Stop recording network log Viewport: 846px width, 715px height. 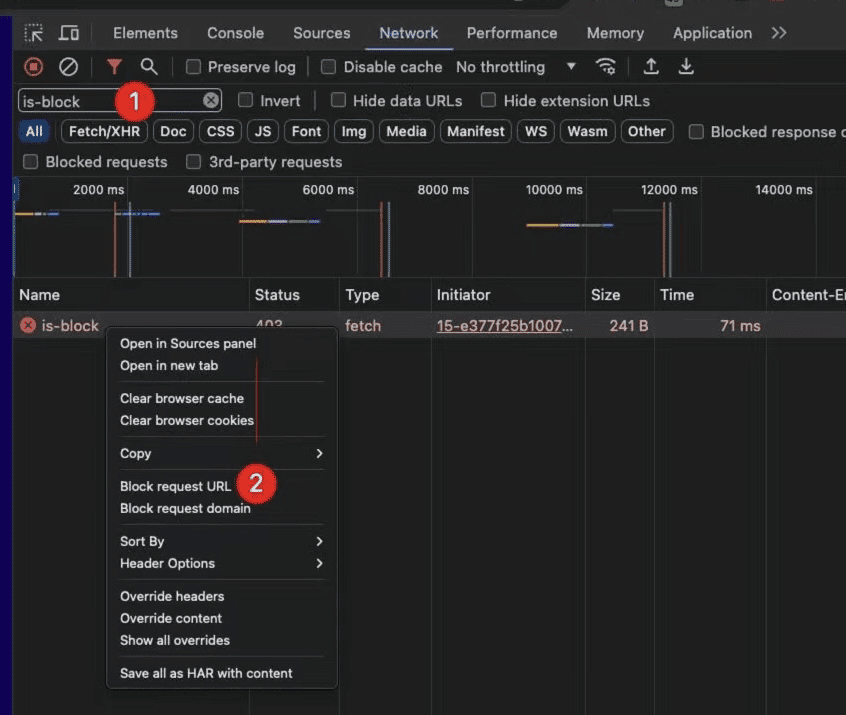pos(34,67)
